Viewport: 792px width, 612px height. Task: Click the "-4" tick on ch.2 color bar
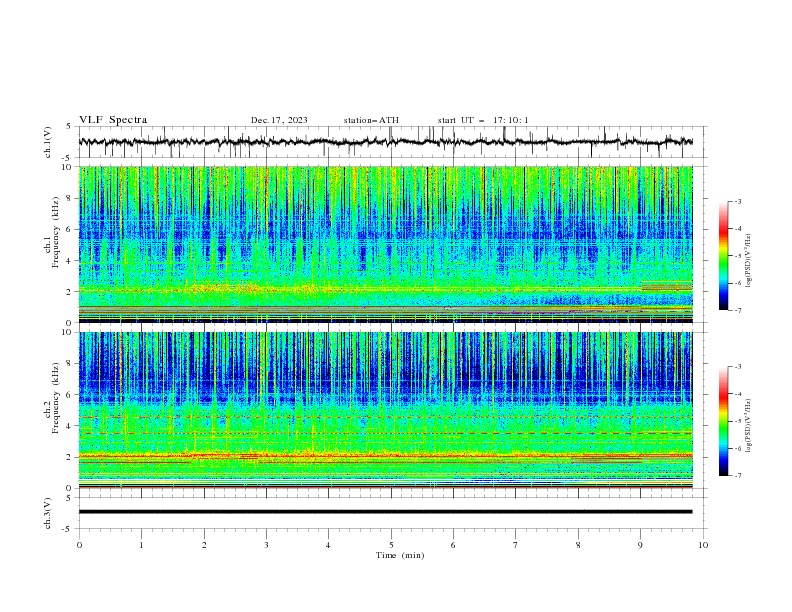738,394
